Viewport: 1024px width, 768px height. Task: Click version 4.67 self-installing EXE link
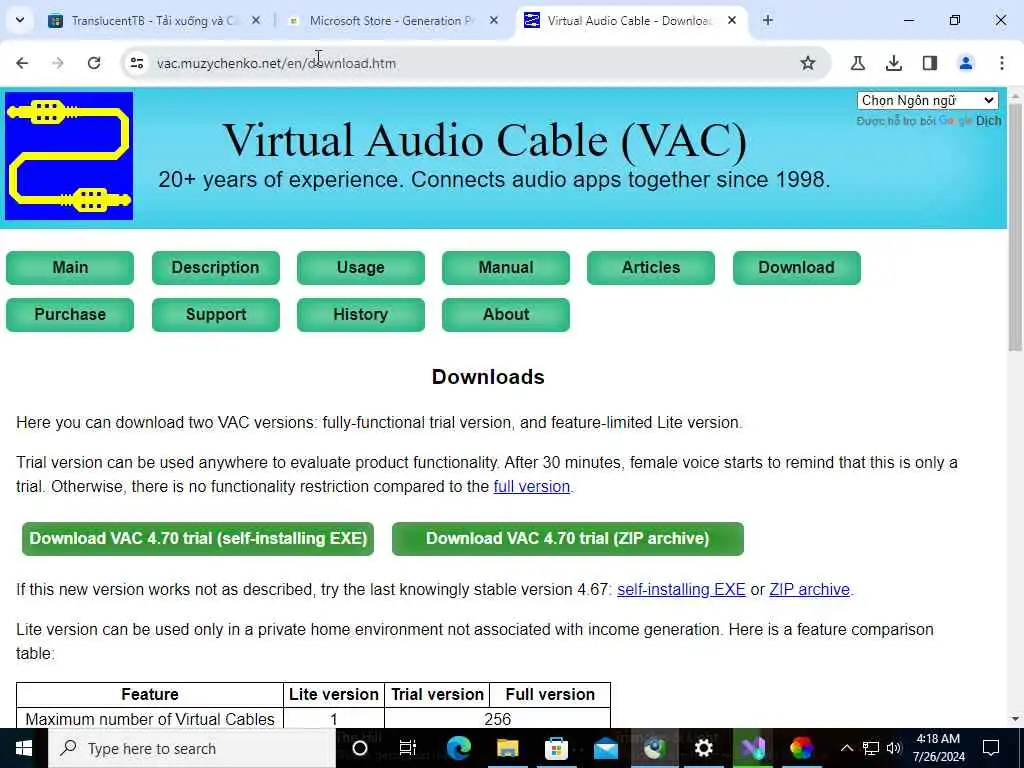[681, 589]
